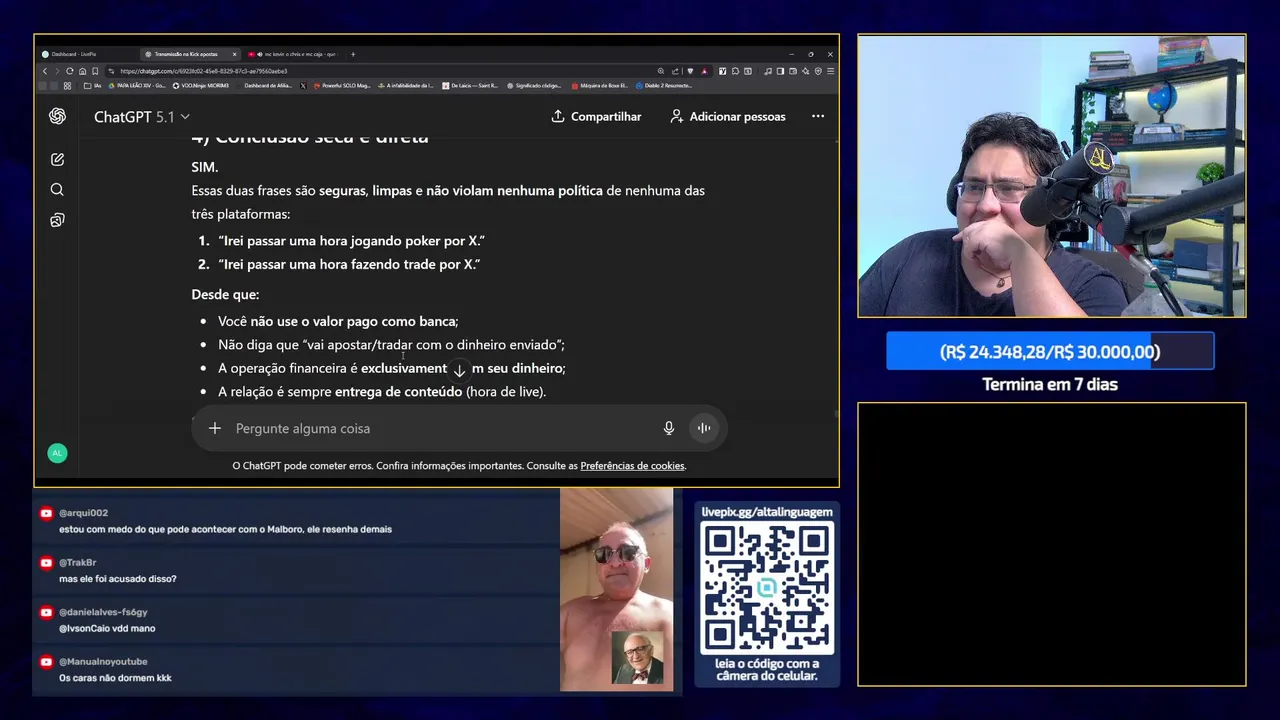Screen dimensions: 1280x720
Task: Click the browser address bar URL
Action: [x=203, y=71]
